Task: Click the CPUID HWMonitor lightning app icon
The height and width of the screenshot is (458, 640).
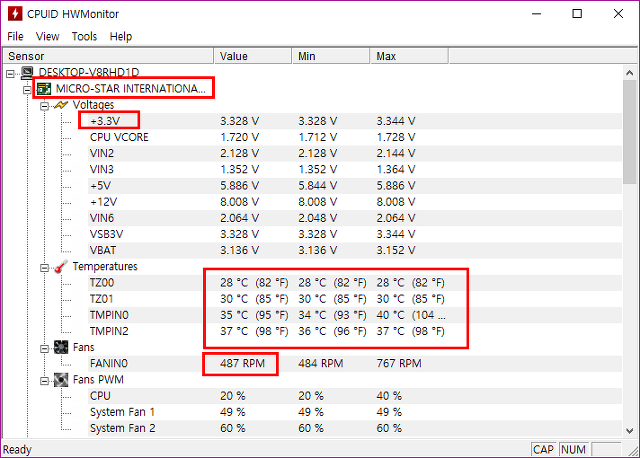Action: (x=15, y=13)
